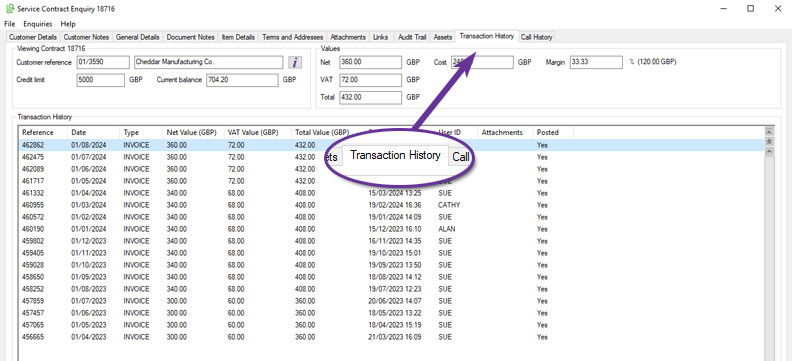
Task: Select invoice row with reference 457065
Action: pyautogui.click(x=391, y=325)
